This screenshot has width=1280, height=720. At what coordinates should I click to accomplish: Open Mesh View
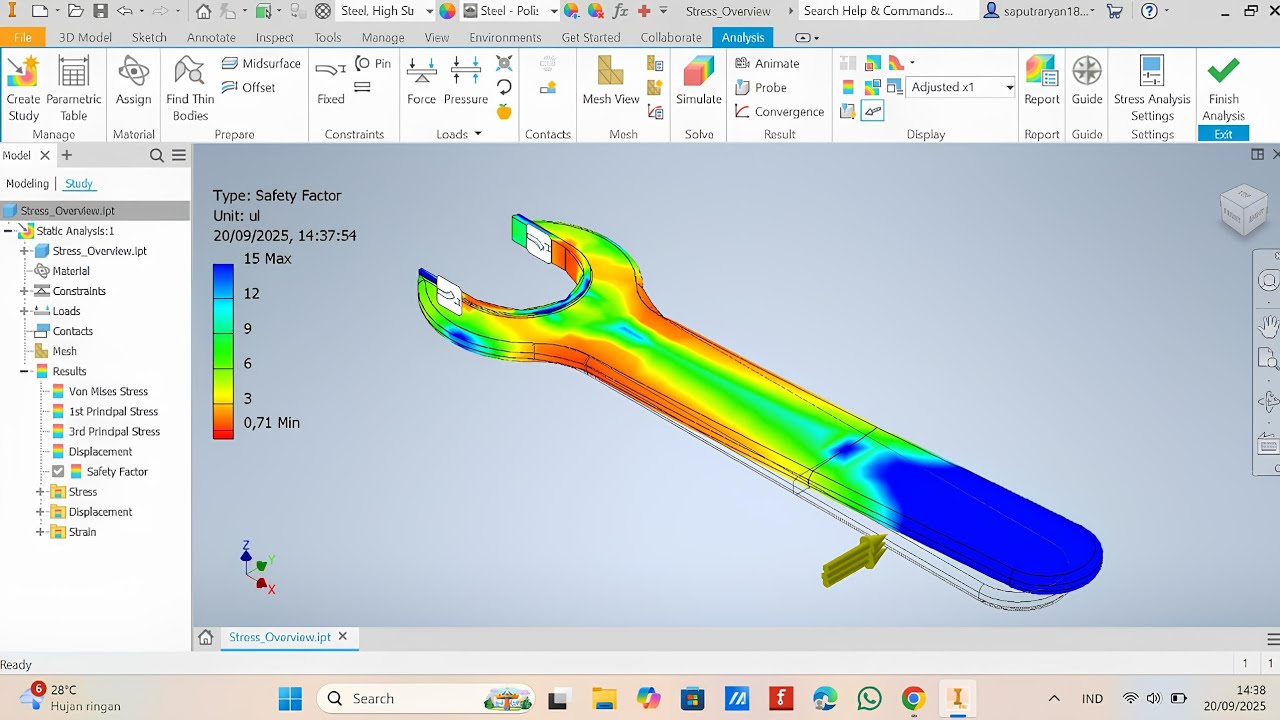tap(611, 81)
